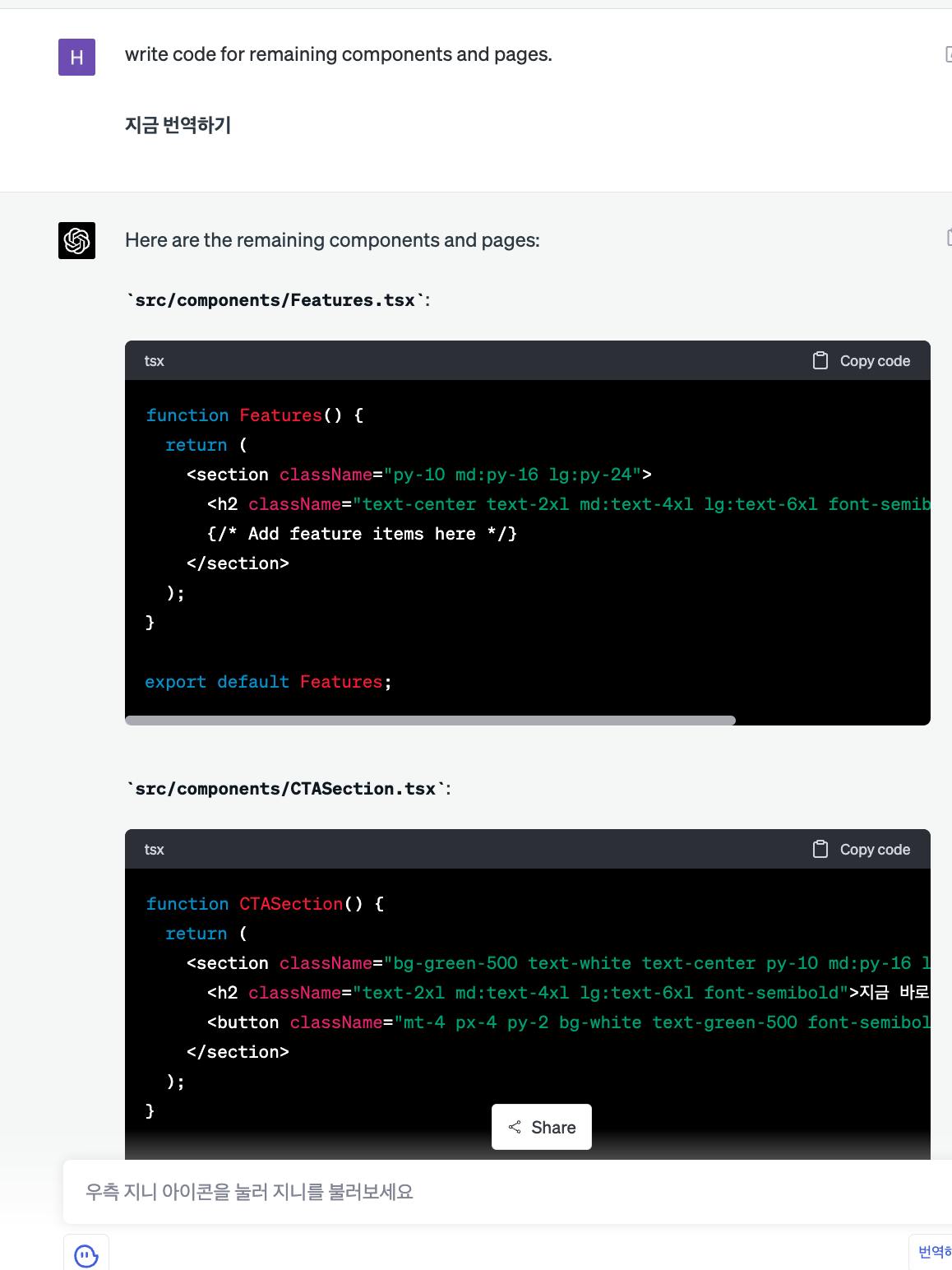Viewport: 952px width, 1270px height.
Task: Click the purple H user avatar
Action: pos(76,57)
